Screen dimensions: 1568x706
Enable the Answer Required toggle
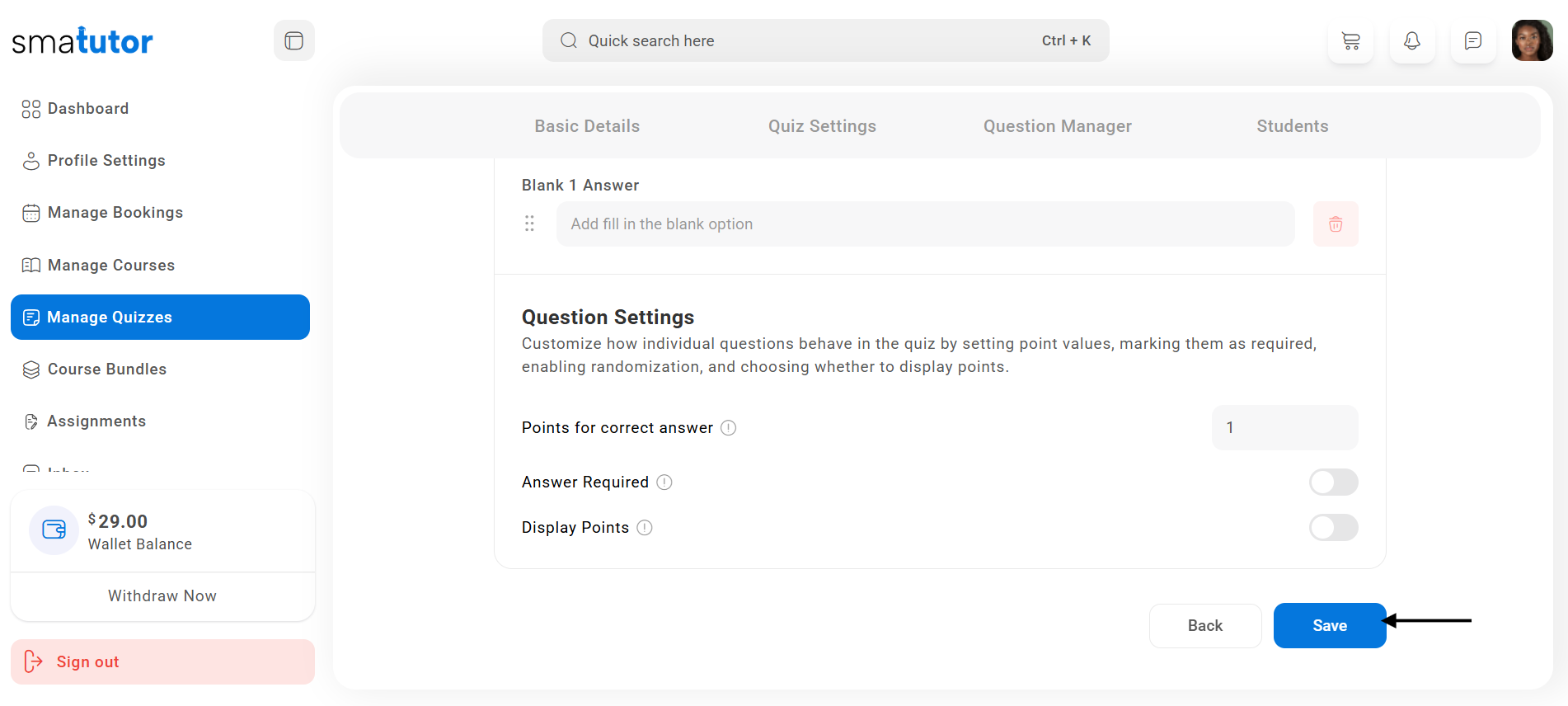[x=1333, y=482]
